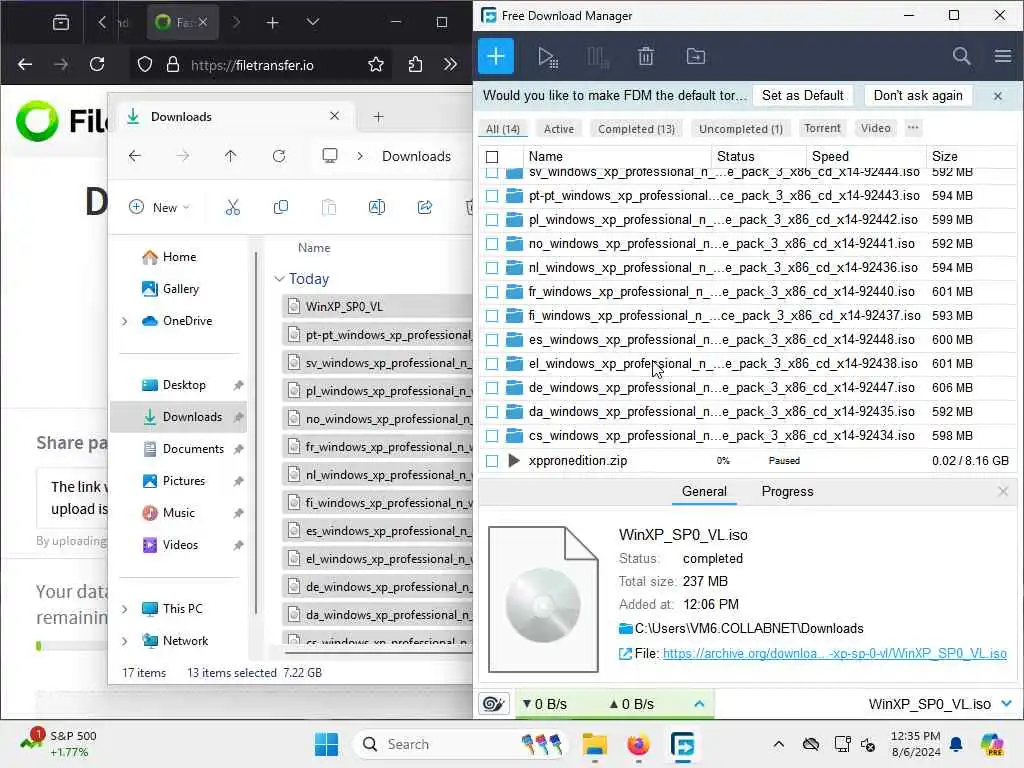1024x768 pixels.
Task: Go back in File Explorer navigation
Action: pyautogui.click(x=135, y=156)
